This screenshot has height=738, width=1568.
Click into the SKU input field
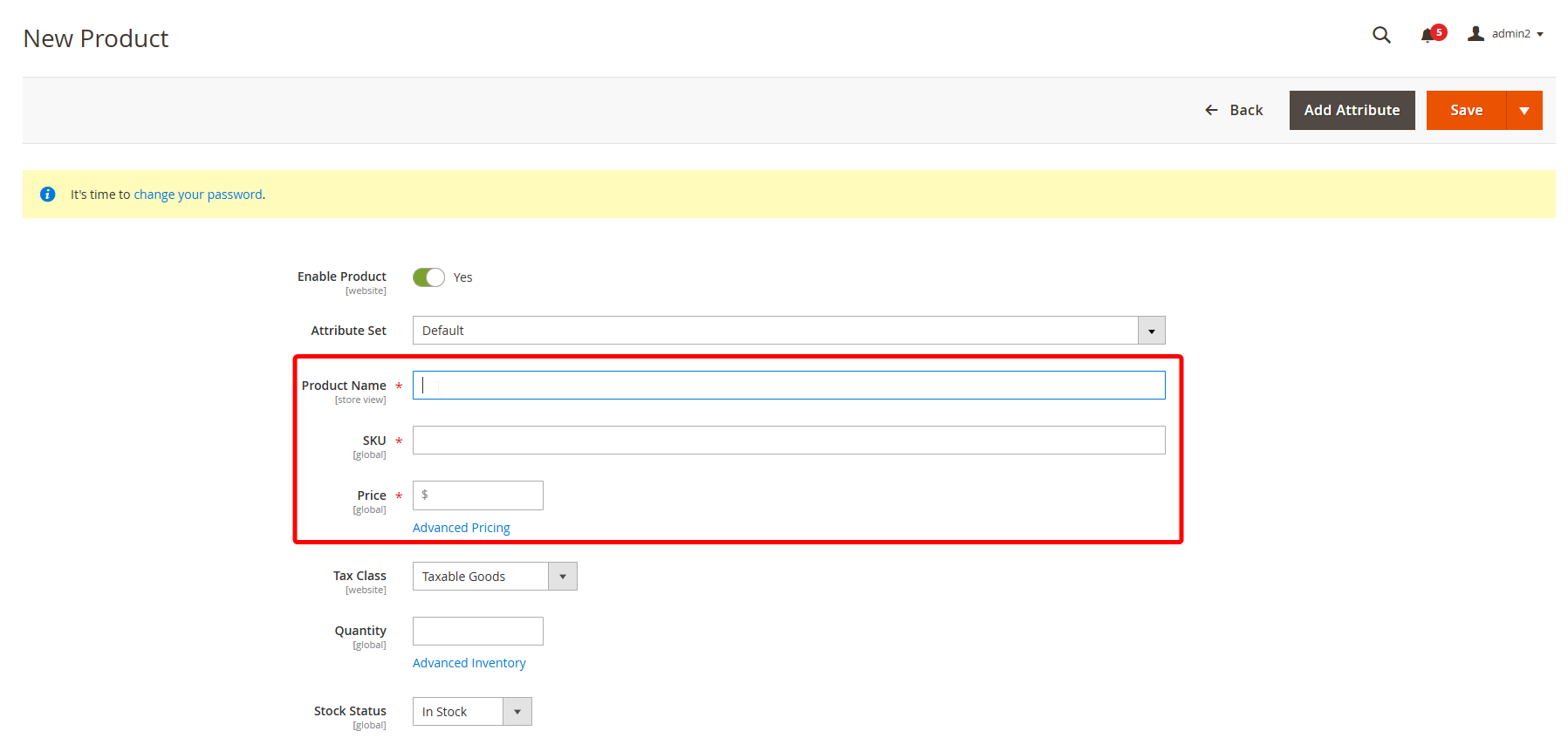pyautogui.click(x=788, y=441)
